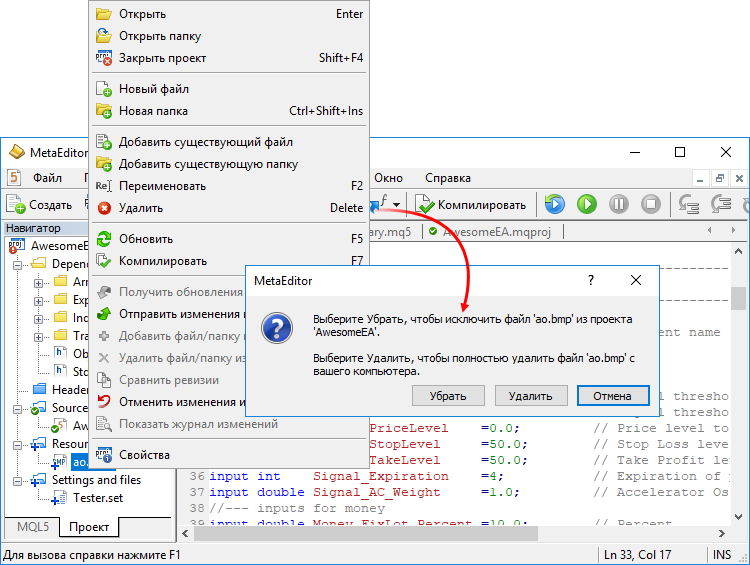Click the Убрать button in dialog
750x565 pixels.
[448, 396]
